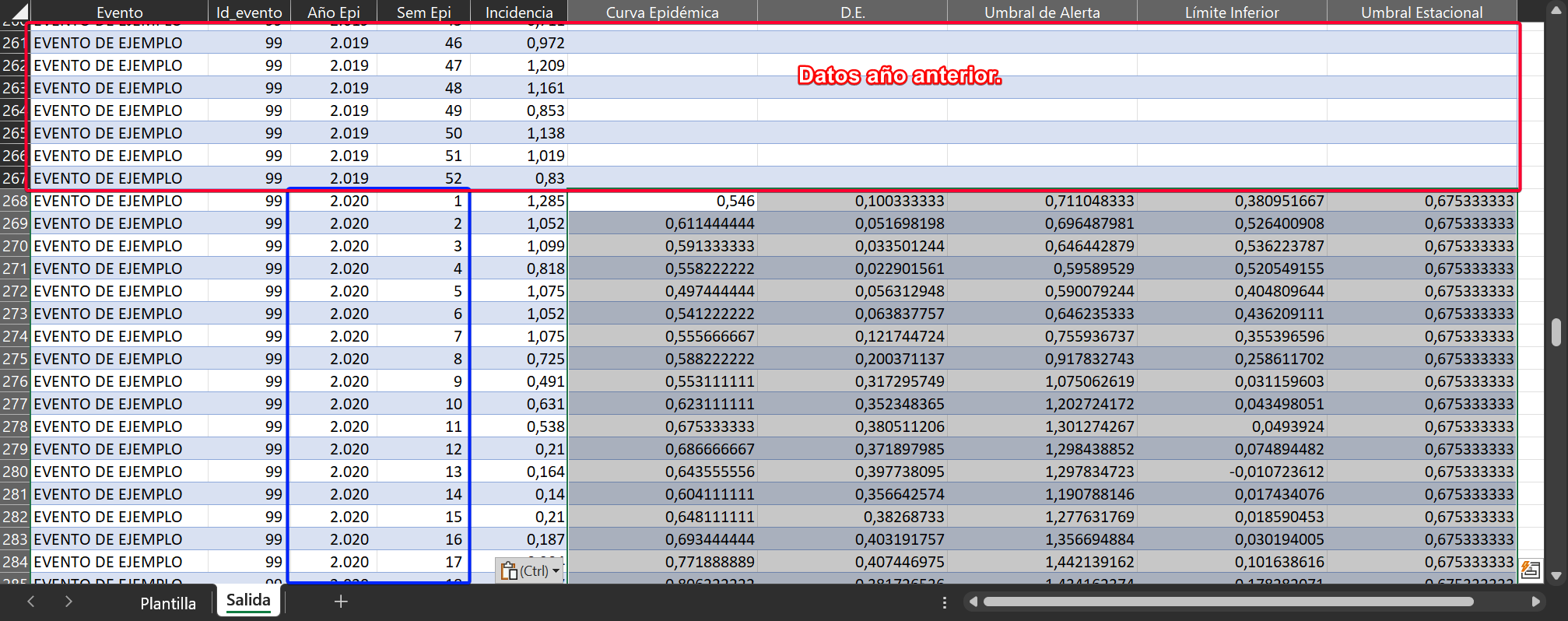Click Incidencia cell 0,972 in row 261

[x=519, y=43]
